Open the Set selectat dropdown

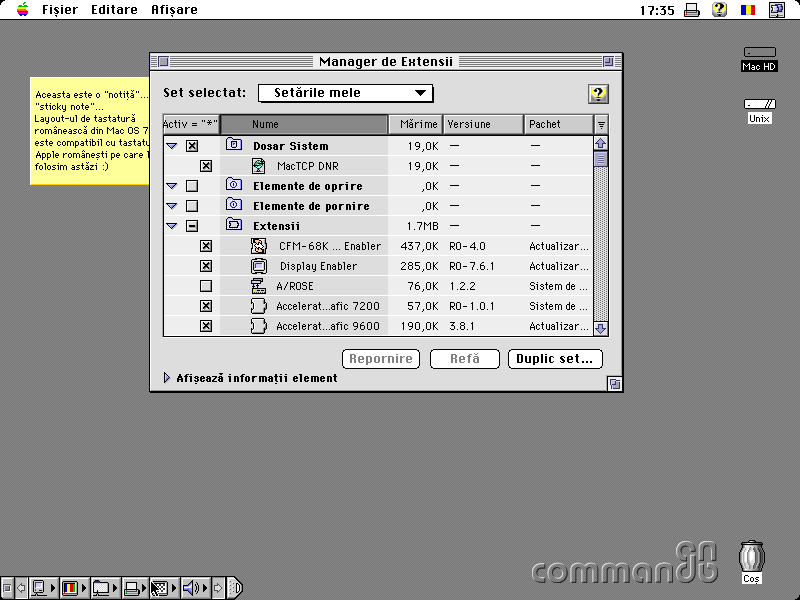click(x=345, y=93)
